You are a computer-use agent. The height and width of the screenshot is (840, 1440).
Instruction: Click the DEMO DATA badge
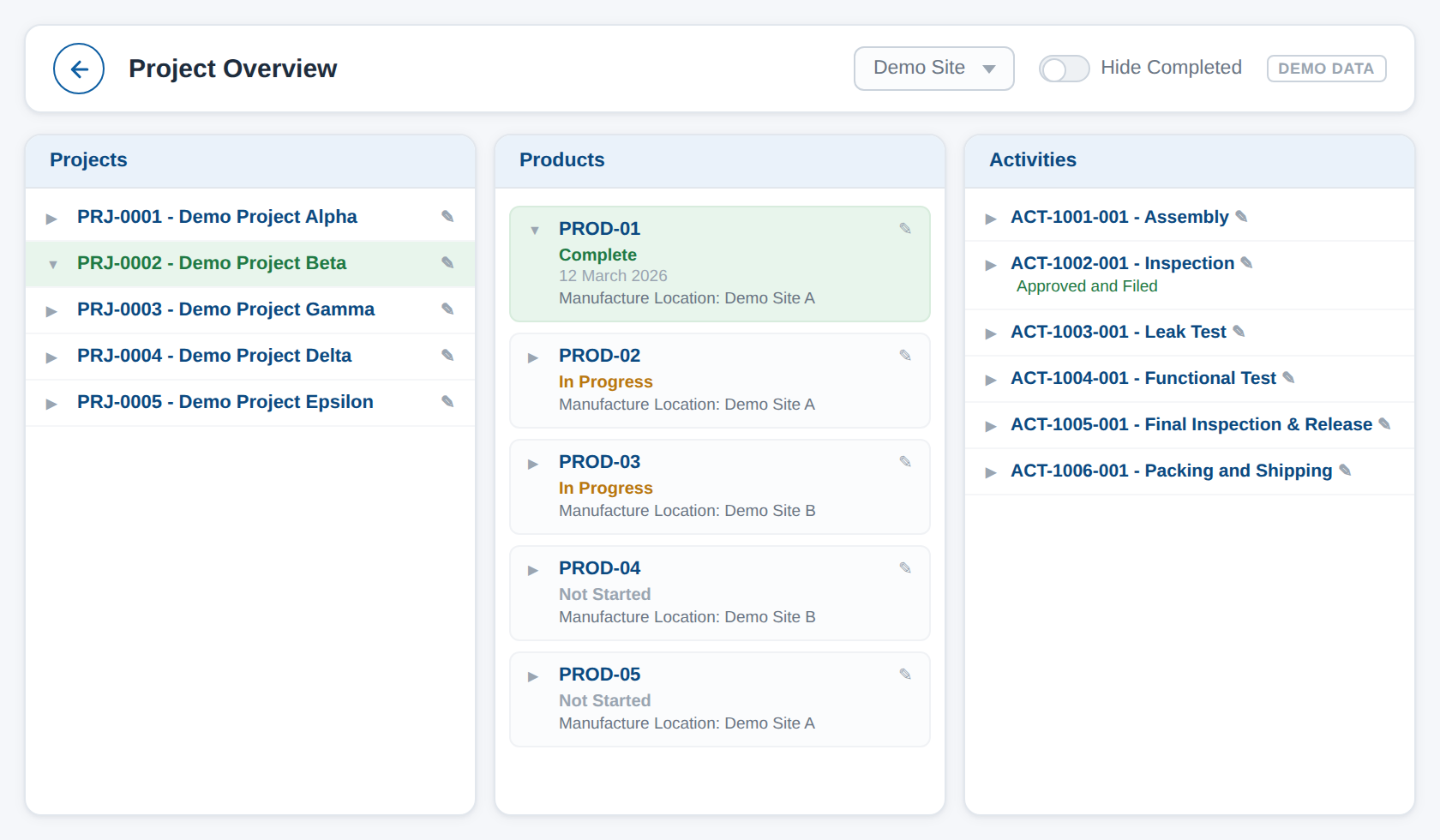pyautogui.click(x=1326, y=69)
